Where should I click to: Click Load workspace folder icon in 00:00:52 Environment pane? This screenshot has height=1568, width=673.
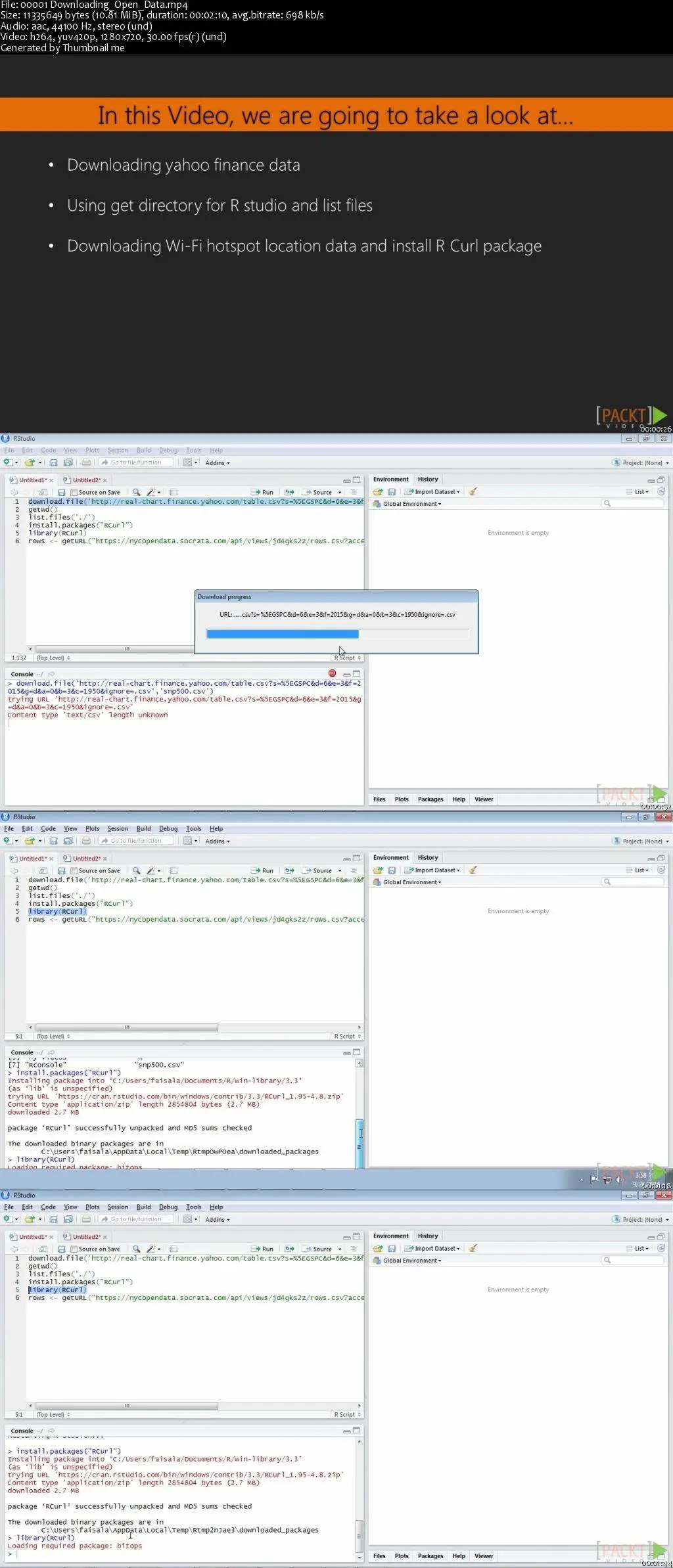(x=378, y=491)
